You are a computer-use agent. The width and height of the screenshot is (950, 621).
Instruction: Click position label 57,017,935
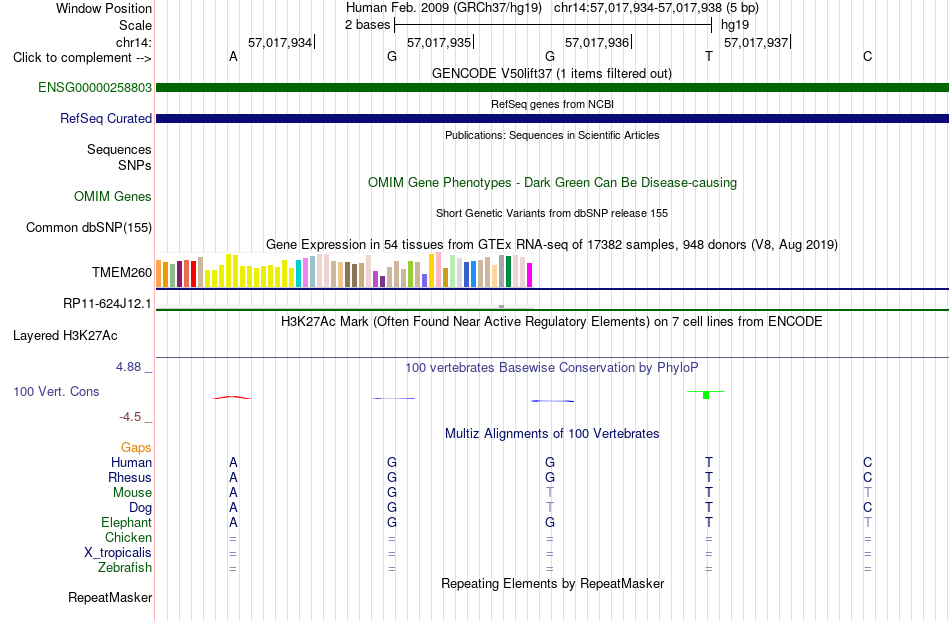pyautogui.click(x=439, y=42)
